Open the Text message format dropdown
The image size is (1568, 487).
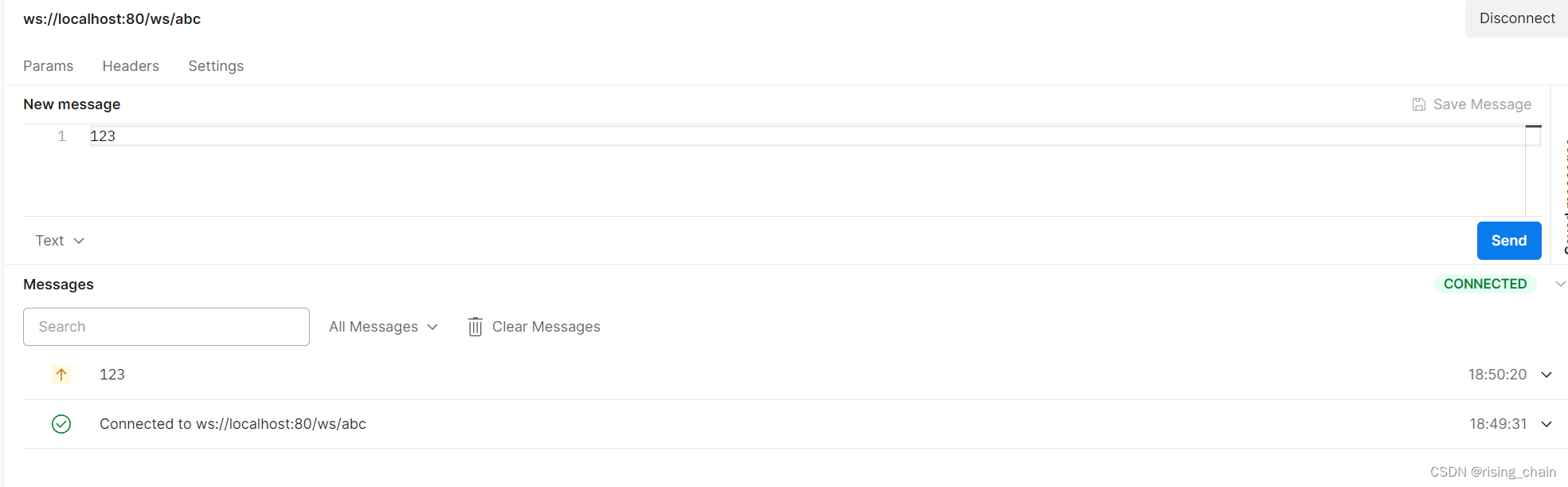point(60,241)
